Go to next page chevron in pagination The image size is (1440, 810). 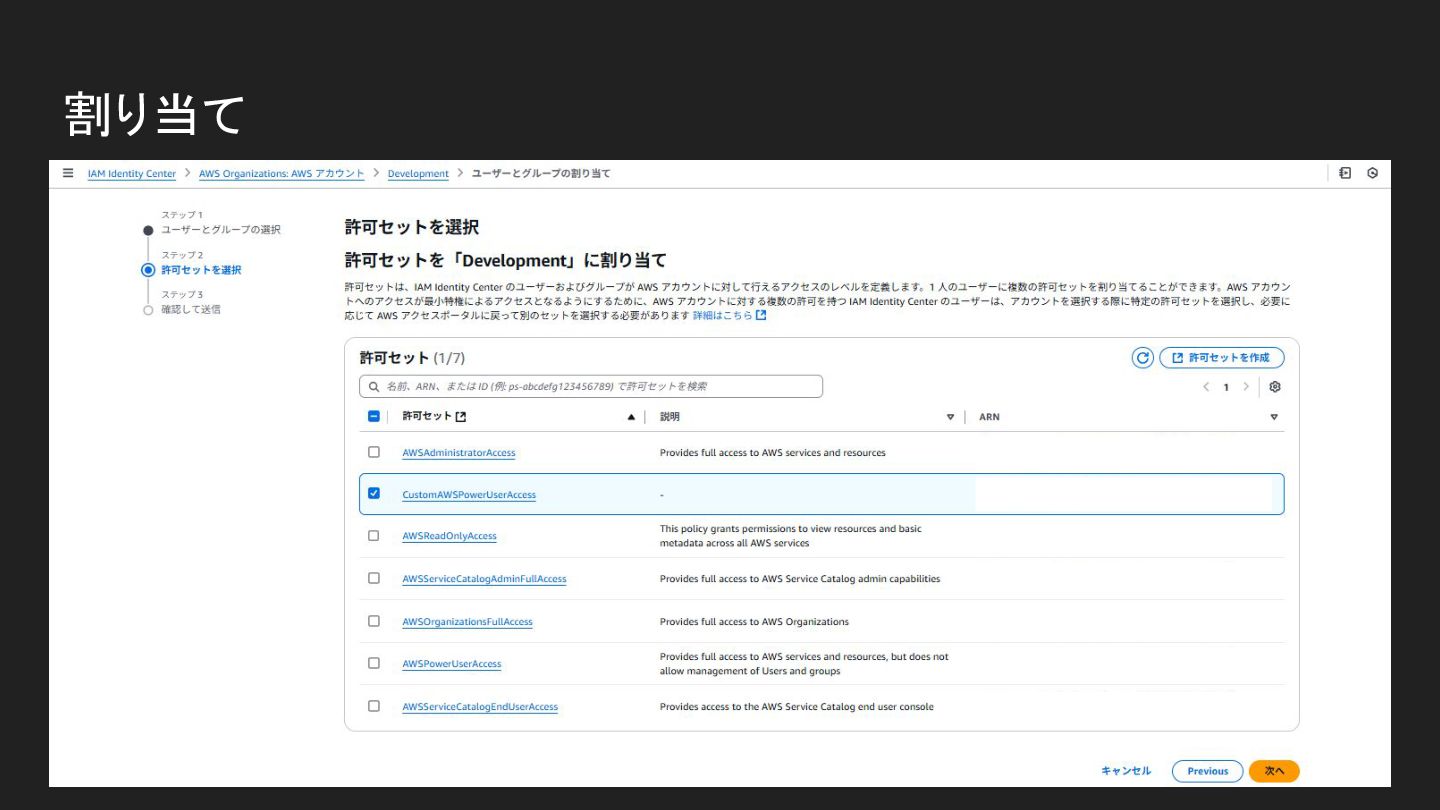[1246, 387]
